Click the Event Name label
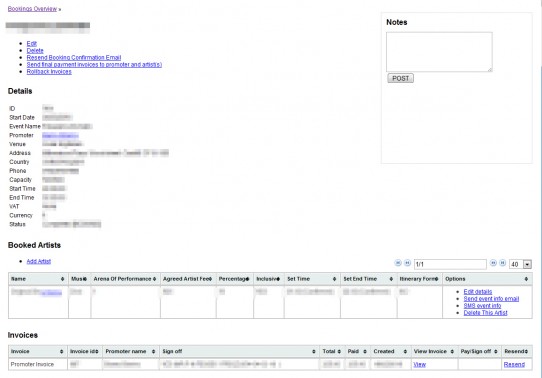This screenshot has width=542, height=378. (x=25, y=126)
